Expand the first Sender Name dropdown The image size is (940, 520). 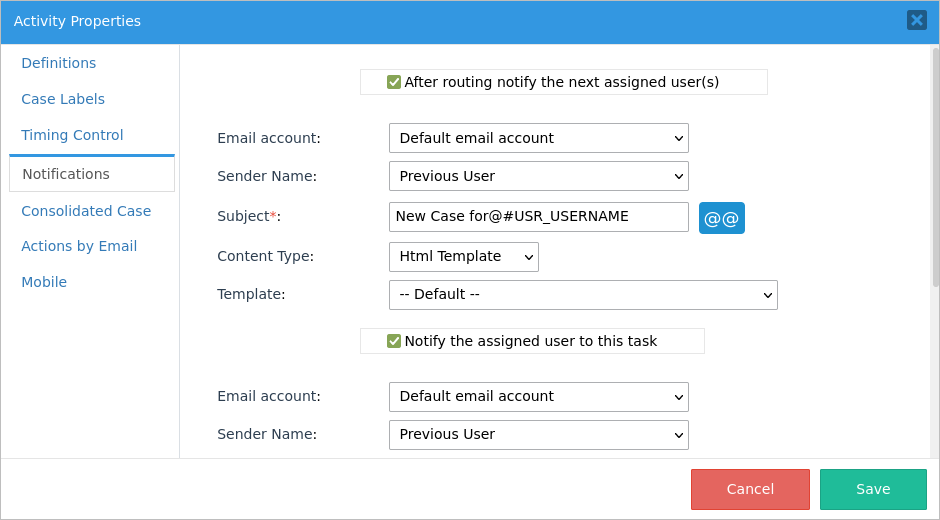click(x=538, y=176)
